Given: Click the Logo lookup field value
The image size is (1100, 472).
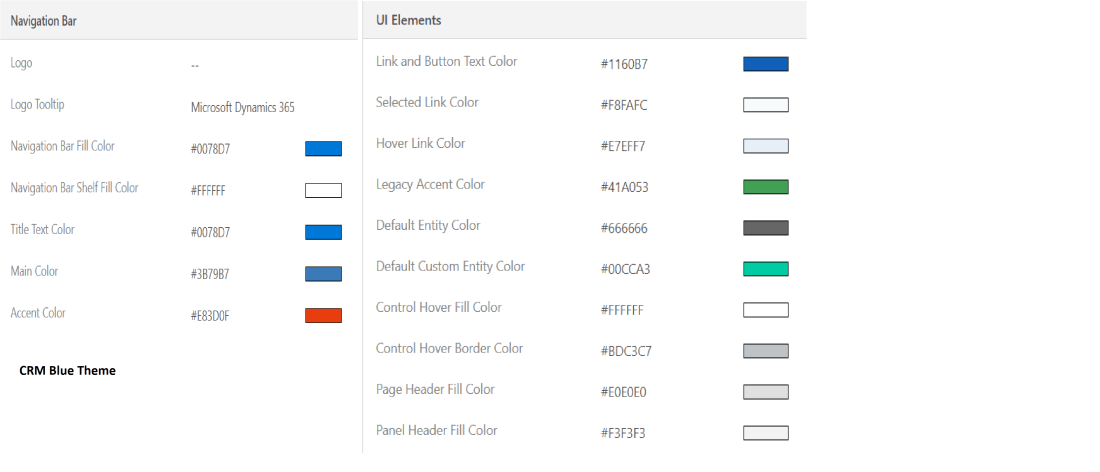Looking at the screenshot, I should (x=195, y=66).
